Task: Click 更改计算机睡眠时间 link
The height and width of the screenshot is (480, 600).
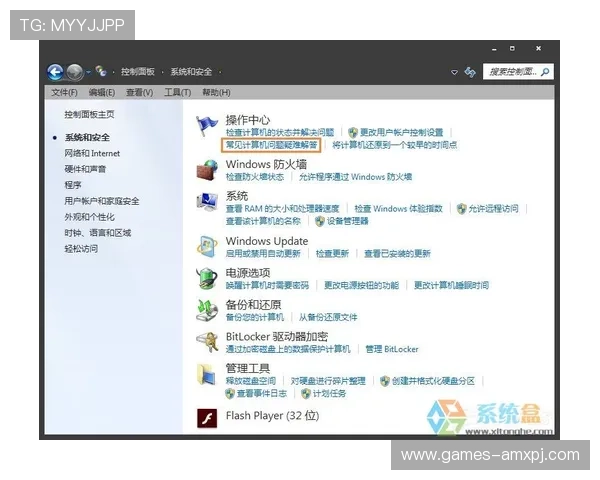Action: 452,285
